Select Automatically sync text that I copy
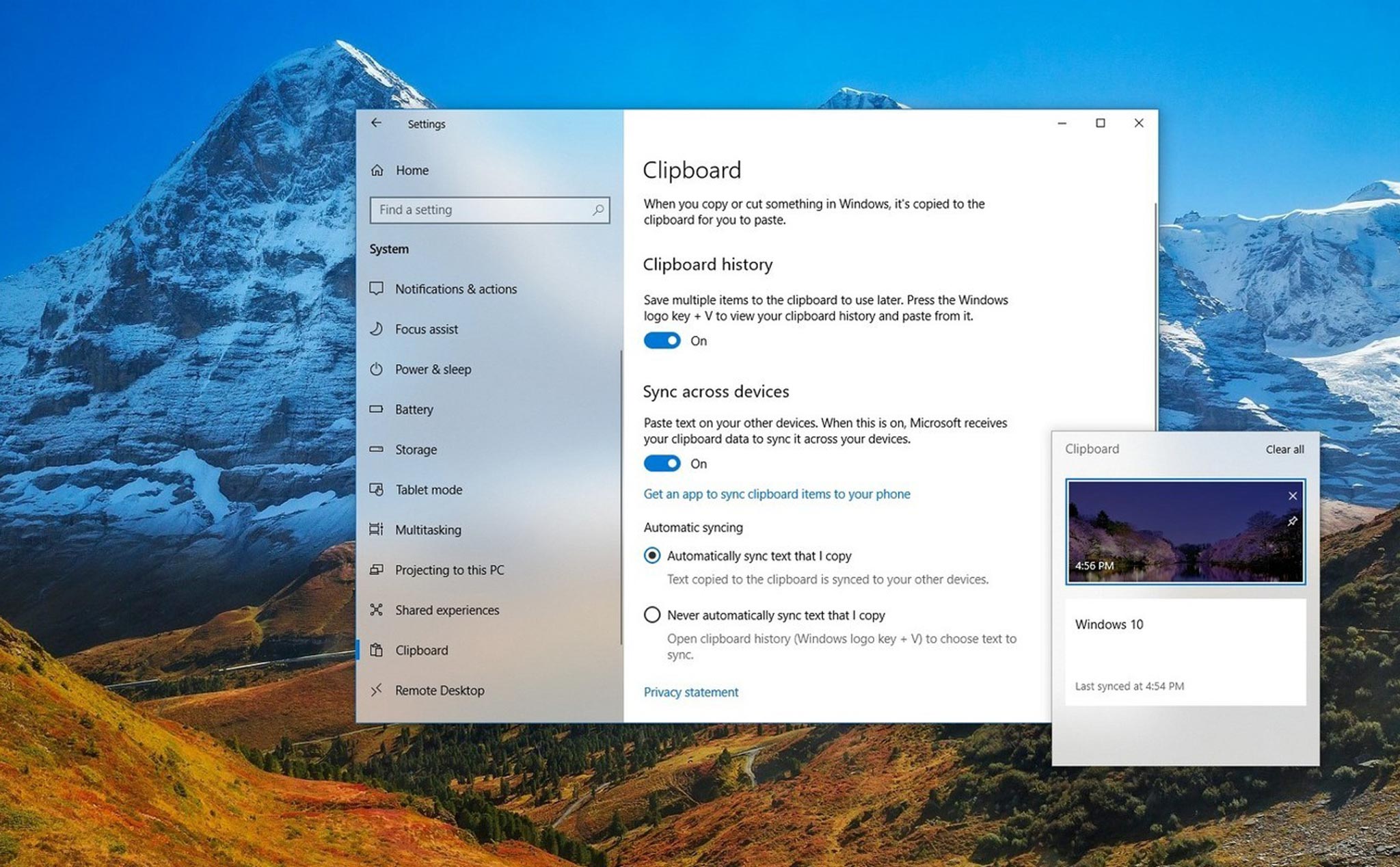Viewport: 1400px width, 867px height. (653, 556)
